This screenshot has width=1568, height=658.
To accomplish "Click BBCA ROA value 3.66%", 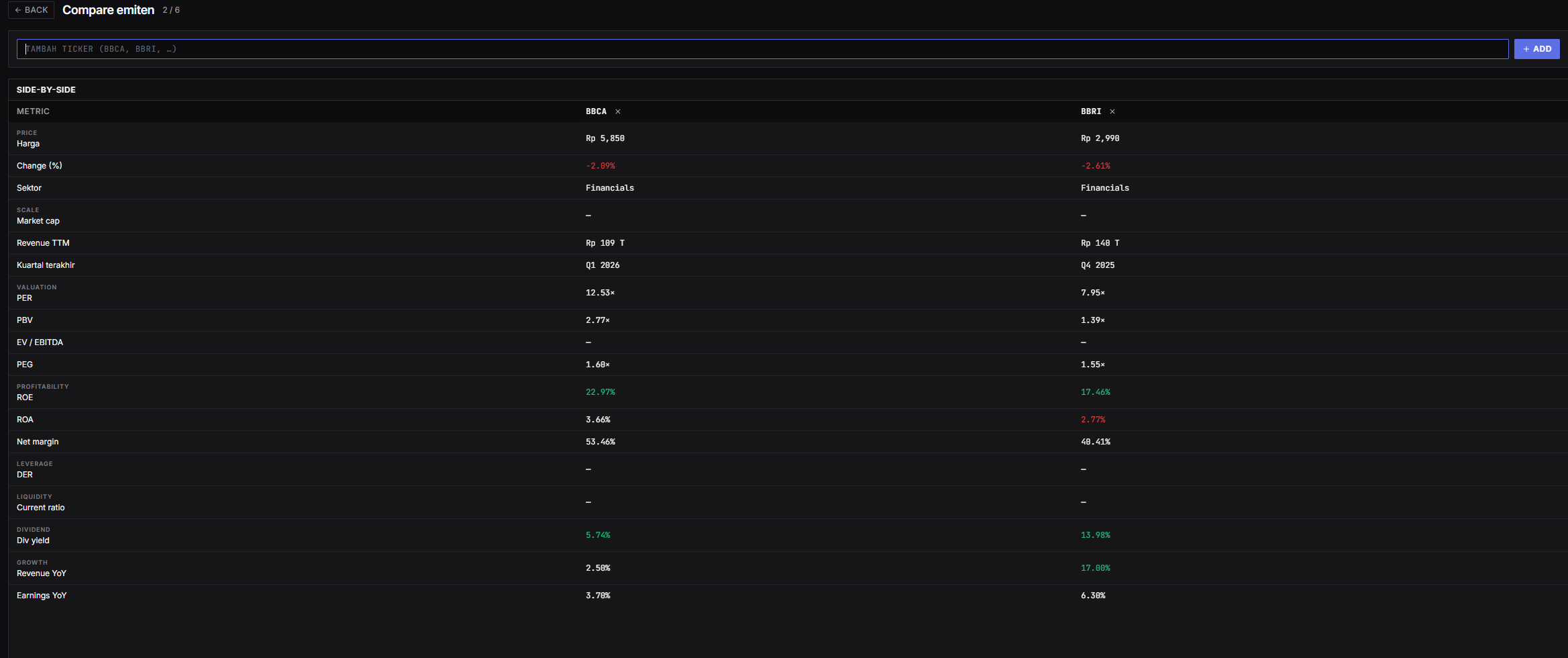I will pyautogui.click(x=598, y=420).
